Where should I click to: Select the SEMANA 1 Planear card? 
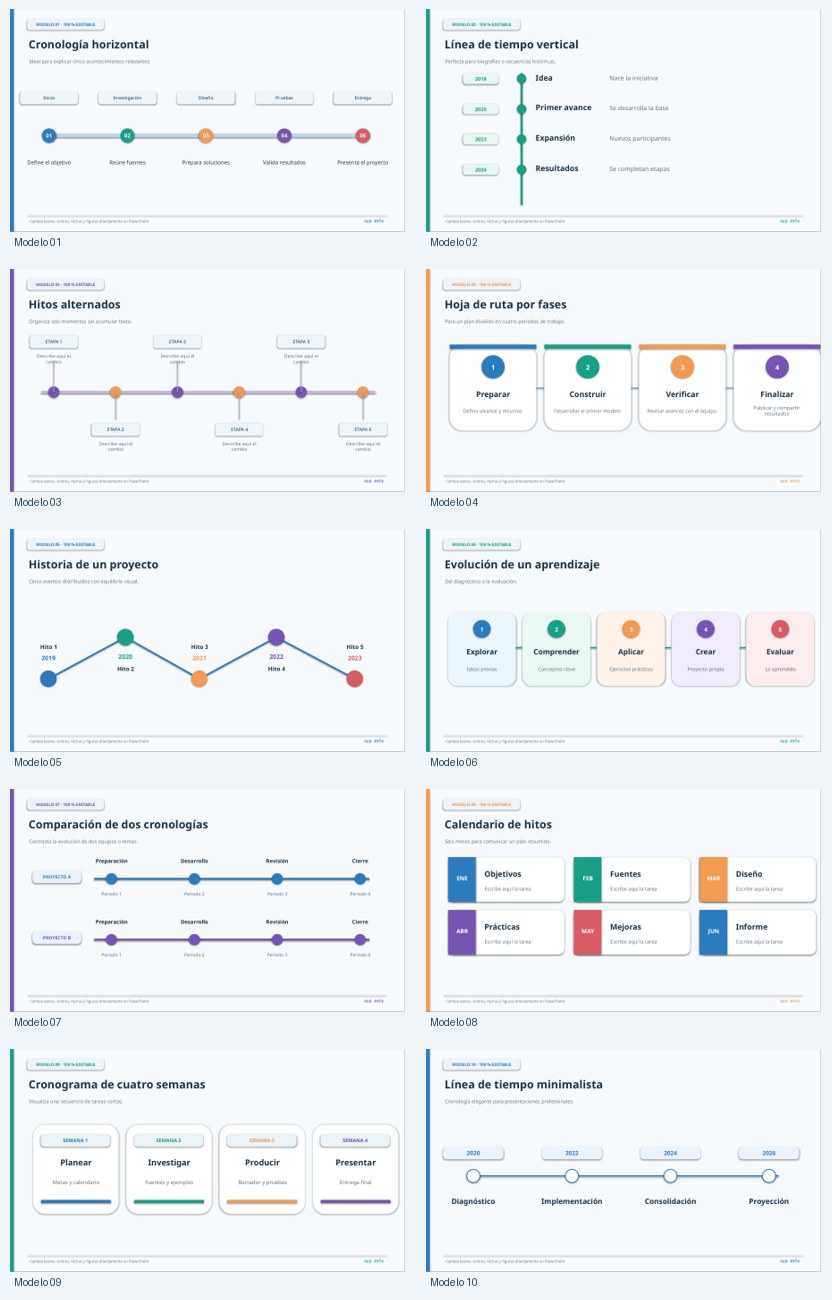pyautogui.click(x=76, y=1170)
